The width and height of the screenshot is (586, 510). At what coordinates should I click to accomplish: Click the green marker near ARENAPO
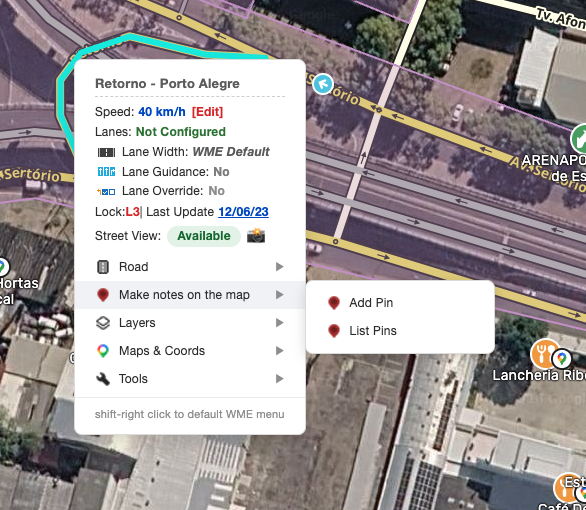point(579,138)
